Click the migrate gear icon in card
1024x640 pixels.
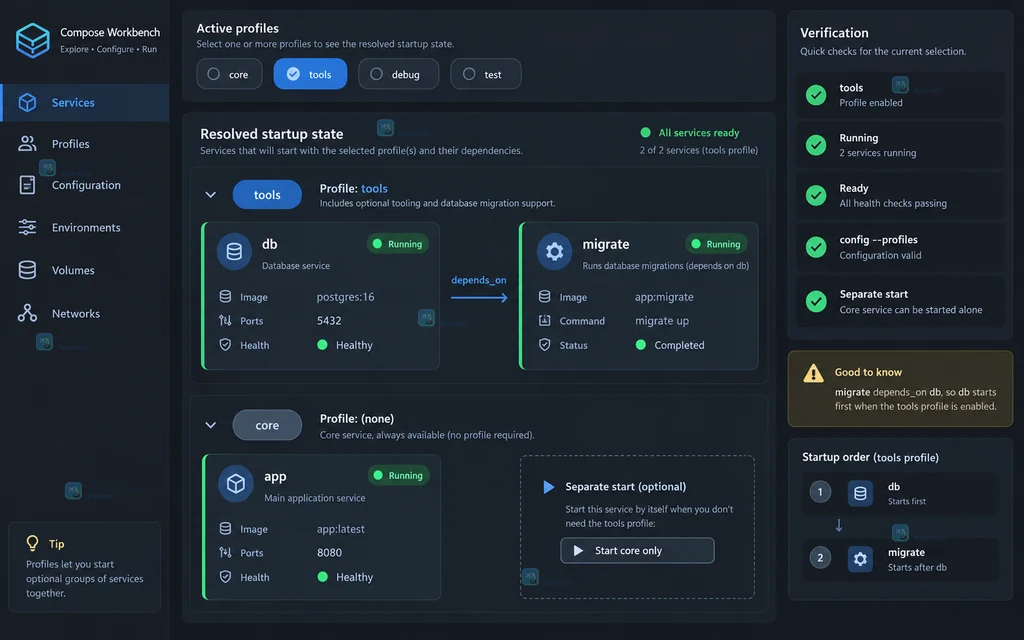point(554,251)
